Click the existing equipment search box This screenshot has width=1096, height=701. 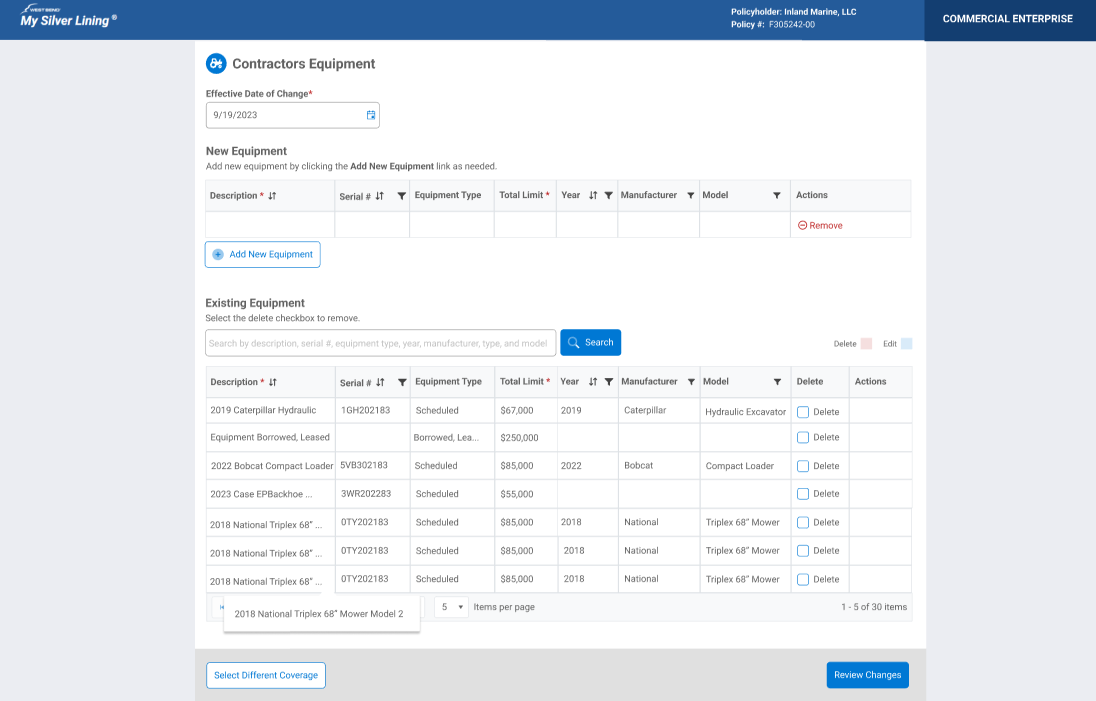point(381,343)
